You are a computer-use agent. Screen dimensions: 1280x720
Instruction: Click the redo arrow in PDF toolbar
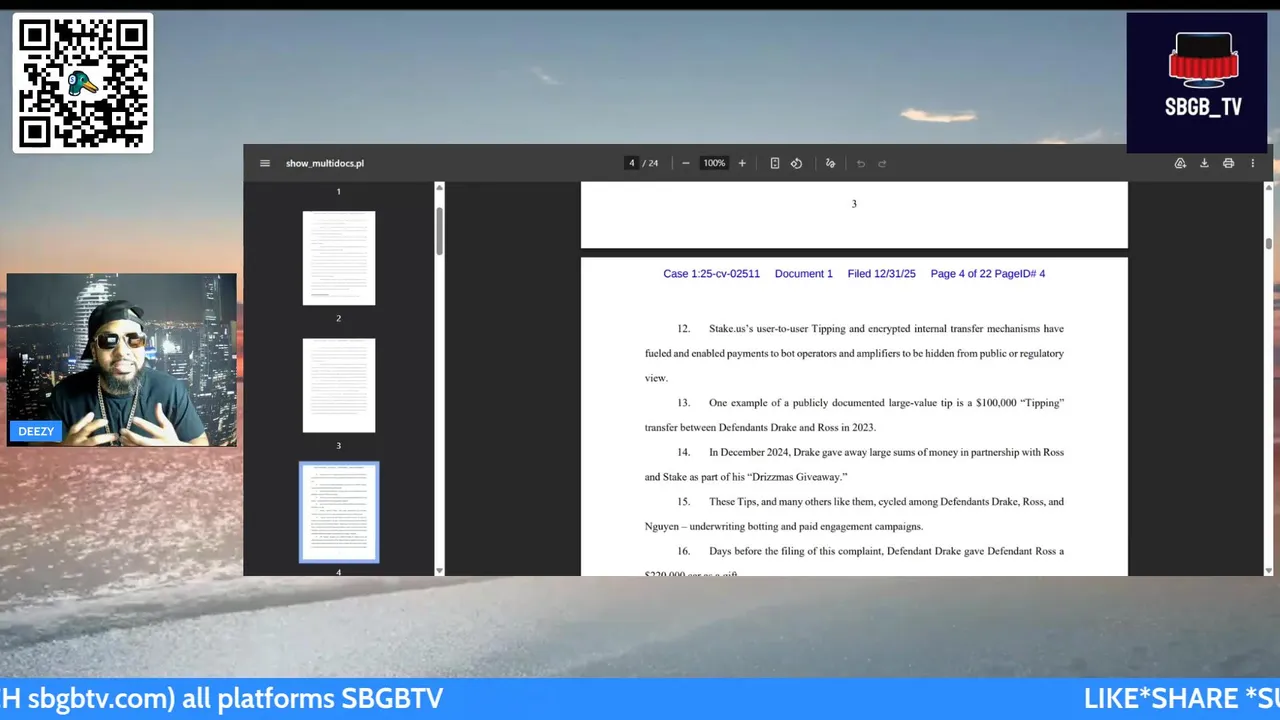(882, 163)
